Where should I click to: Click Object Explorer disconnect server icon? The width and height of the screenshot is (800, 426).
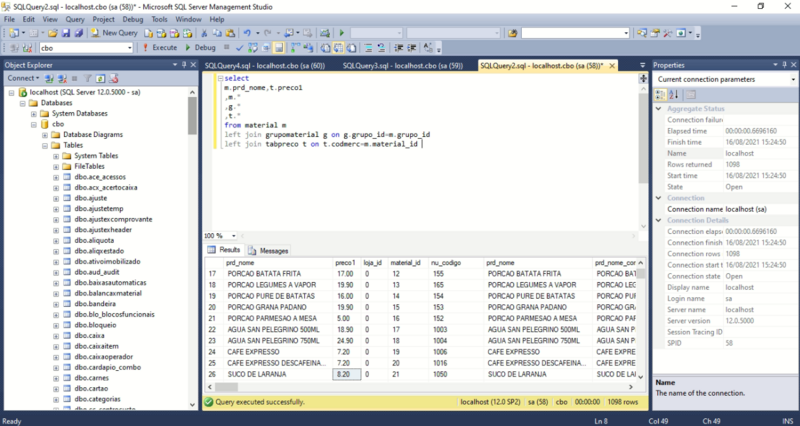62,79
